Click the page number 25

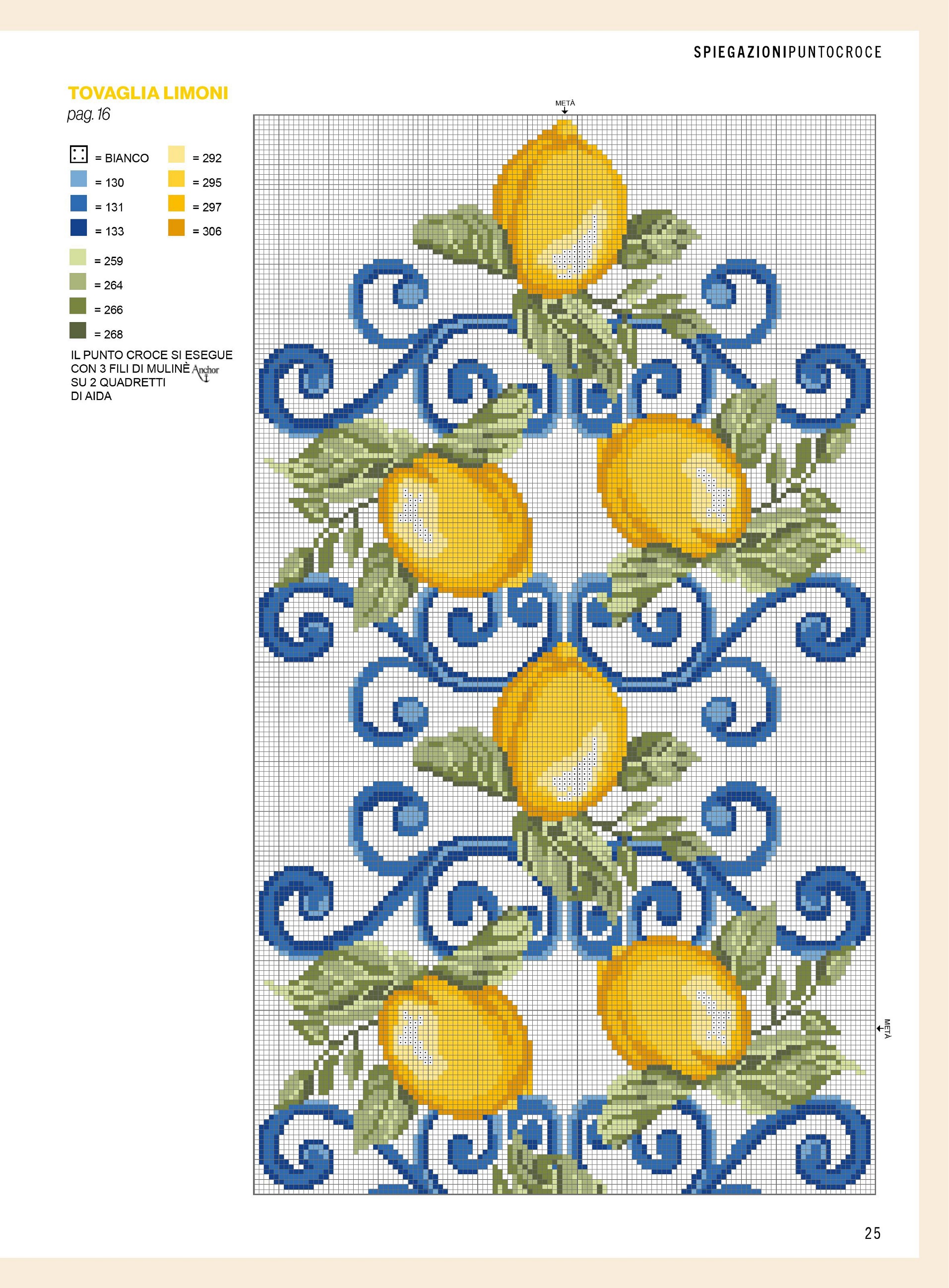click(872, 1233)
